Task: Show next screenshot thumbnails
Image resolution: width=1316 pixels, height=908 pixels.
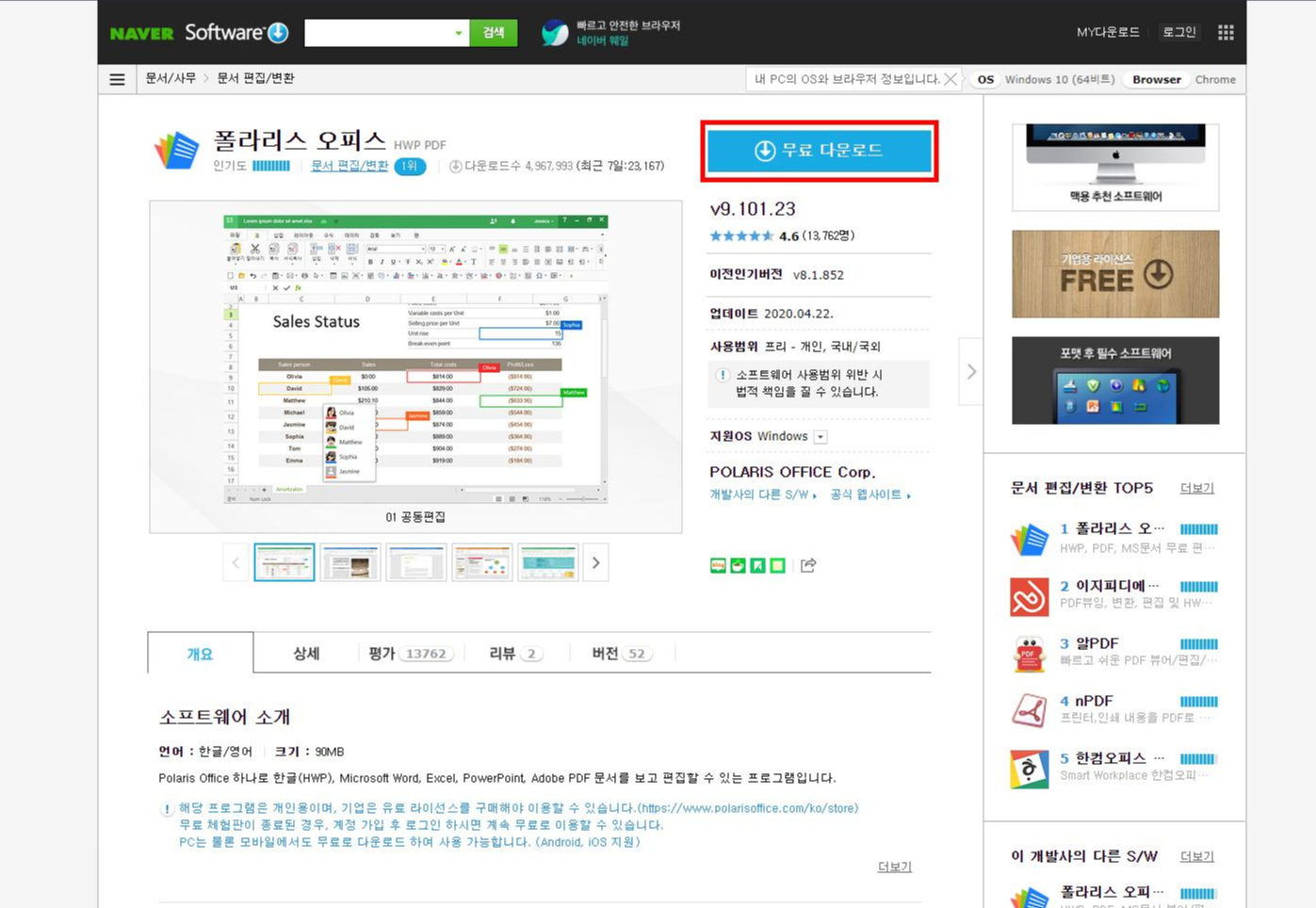Action: pos(595,563)
